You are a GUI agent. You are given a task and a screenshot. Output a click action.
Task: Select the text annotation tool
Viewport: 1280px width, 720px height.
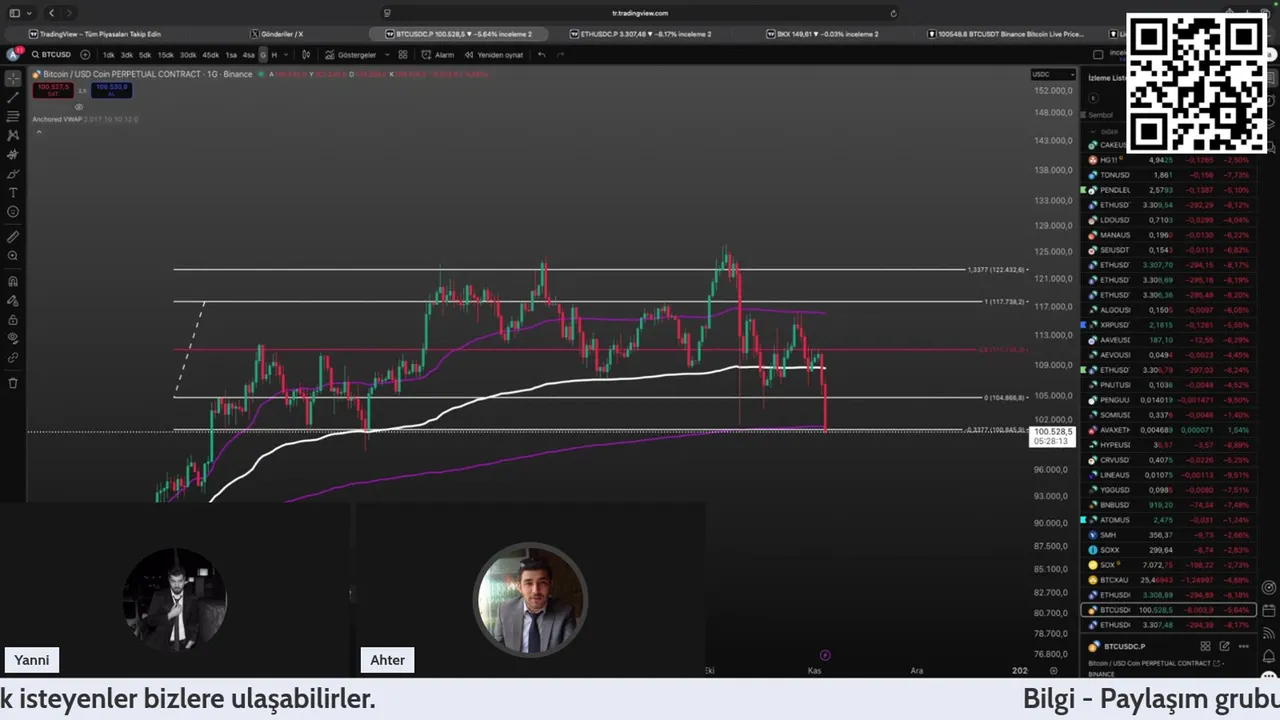coord(13,193)
